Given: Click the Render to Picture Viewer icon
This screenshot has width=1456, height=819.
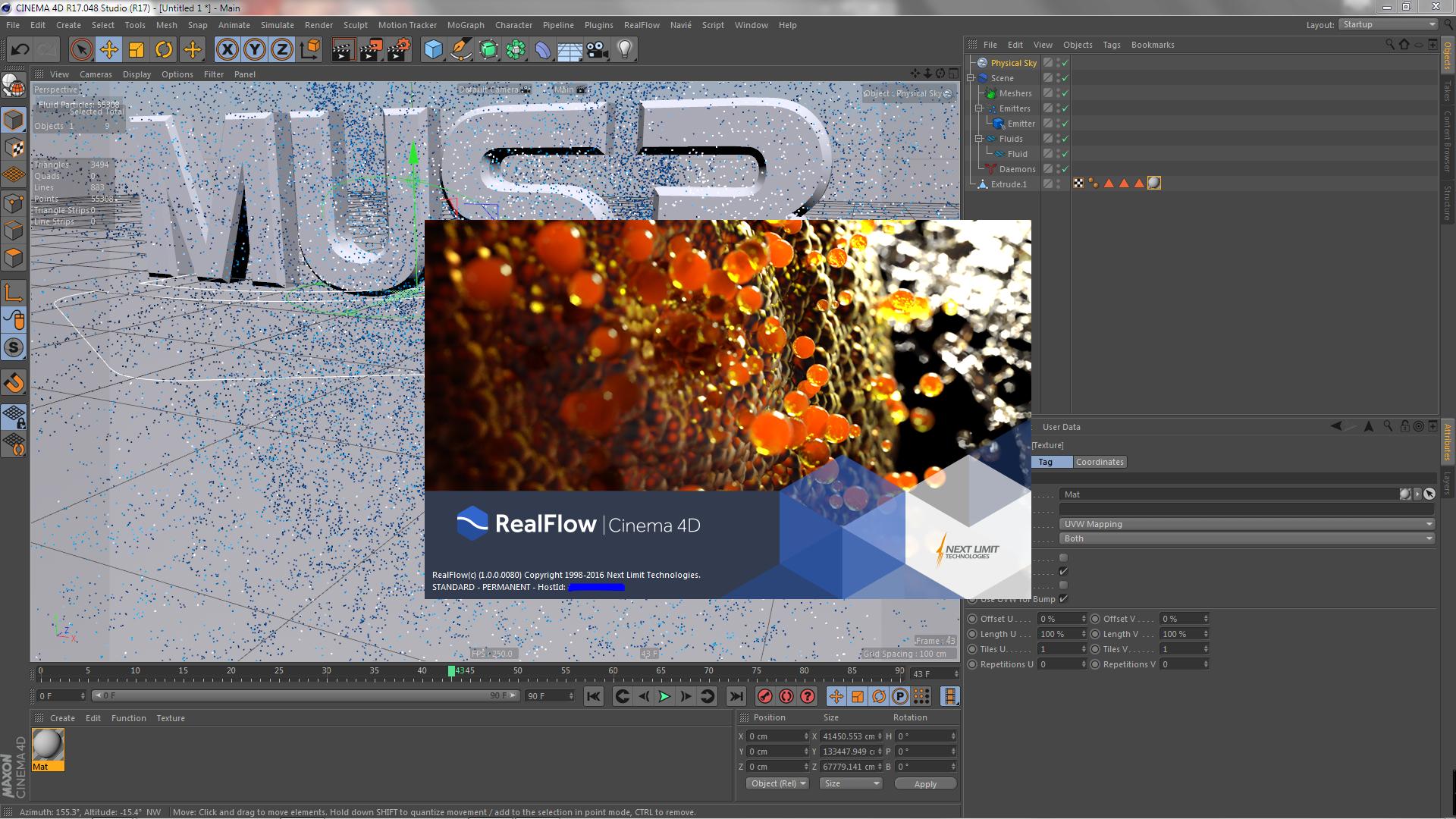Looking at the screenshot, I should [371, 50].
